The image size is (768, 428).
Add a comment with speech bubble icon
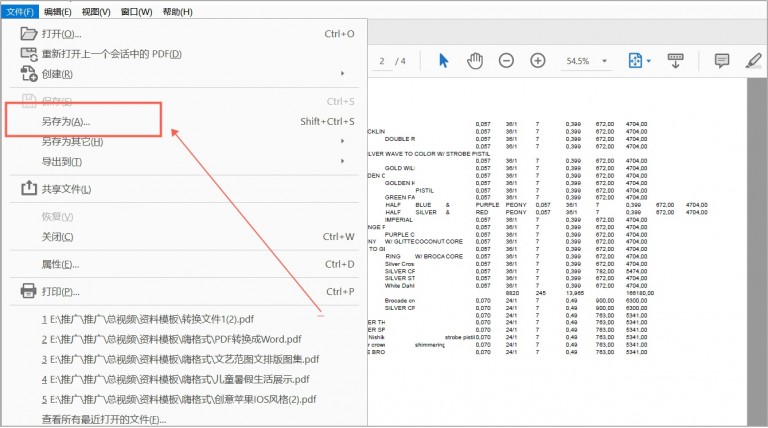[721, 61]
